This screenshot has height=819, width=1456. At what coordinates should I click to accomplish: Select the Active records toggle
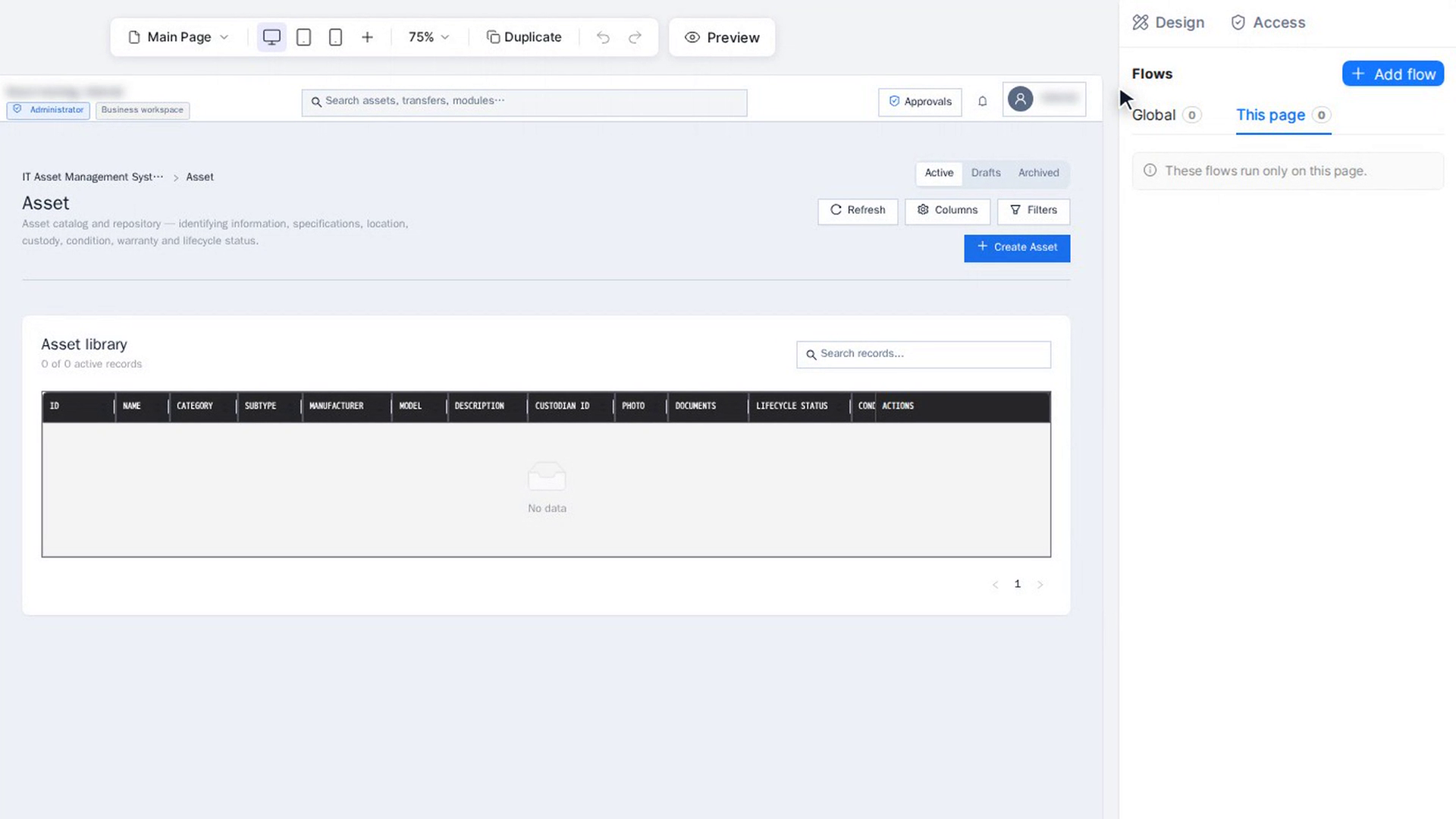tap(939, 173)
